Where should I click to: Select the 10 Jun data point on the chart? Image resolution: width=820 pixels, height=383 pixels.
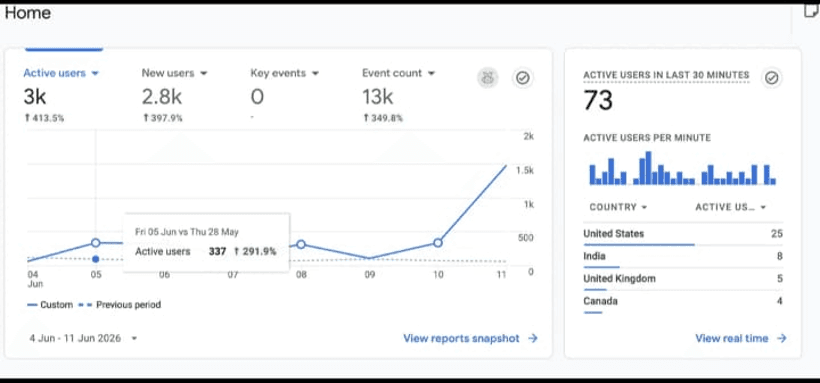pyautogui.click(x=438, y=243)
